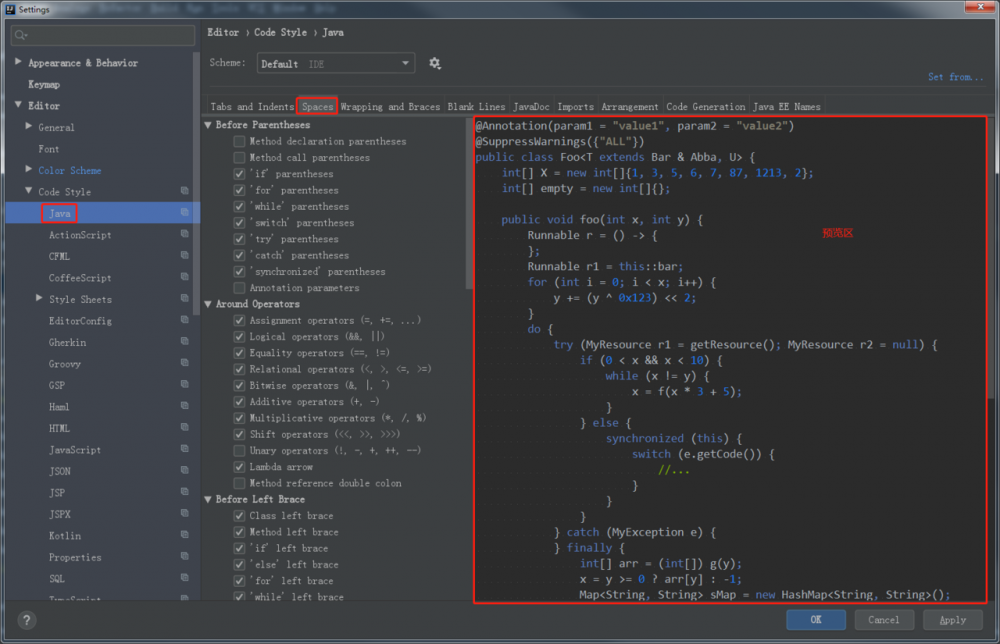The image size is (1000, 644).
Task: Toggle the Lambda arrow checkbox
Action: click(239, 467)
